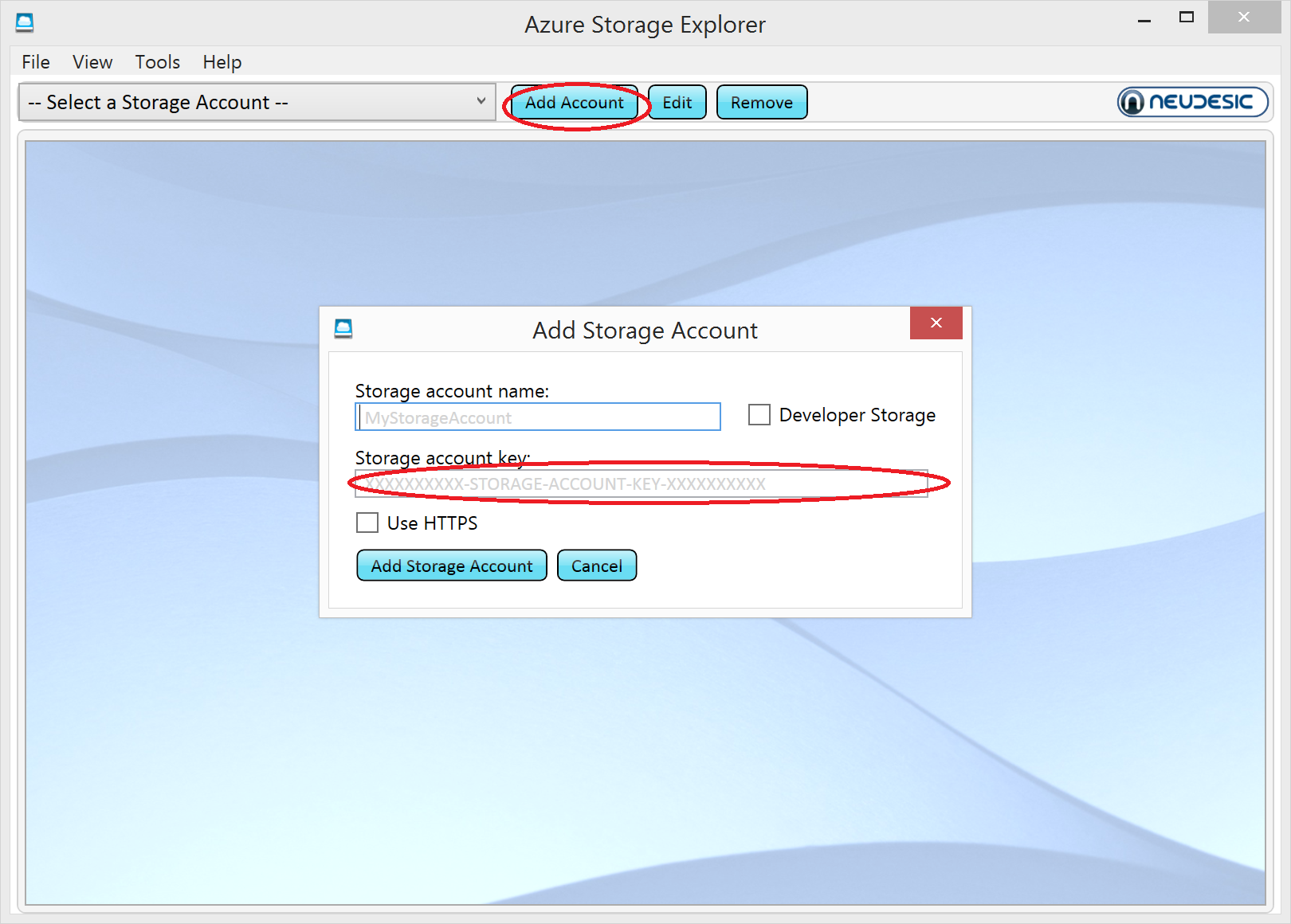Screen dimensions: 1291x924
Task: Enable the Developer Storage checkbox
Action: pyautogui.click(x=759, y=415)
